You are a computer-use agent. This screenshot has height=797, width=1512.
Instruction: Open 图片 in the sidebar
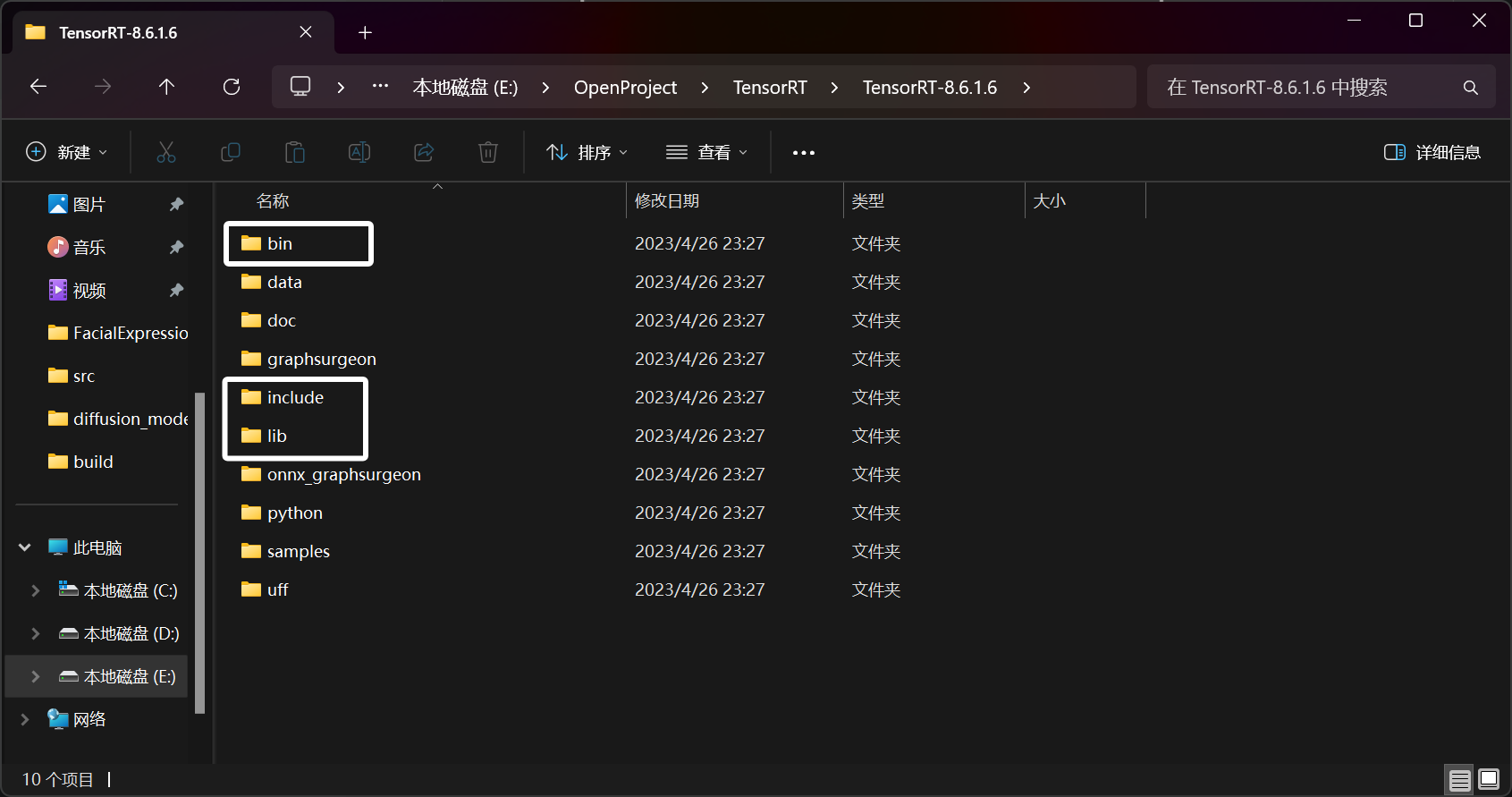pos(77,205)
